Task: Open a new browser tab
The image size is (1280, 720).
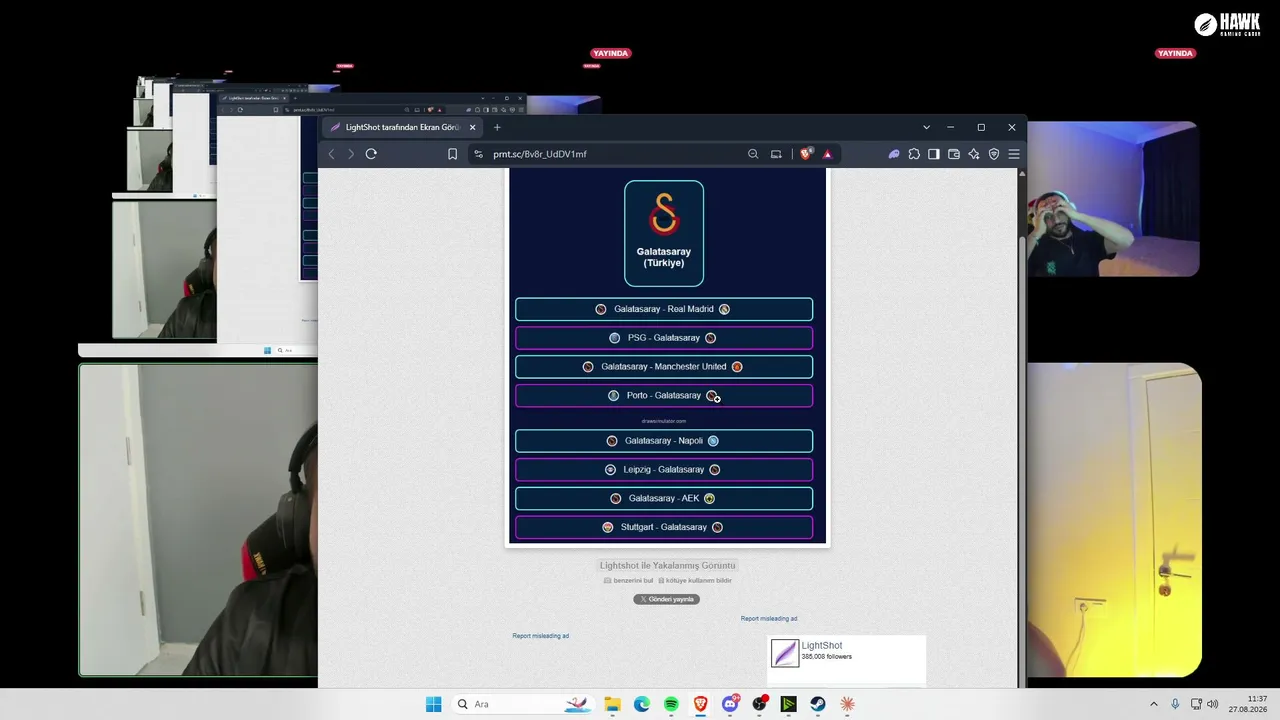Action: point(497,127)
